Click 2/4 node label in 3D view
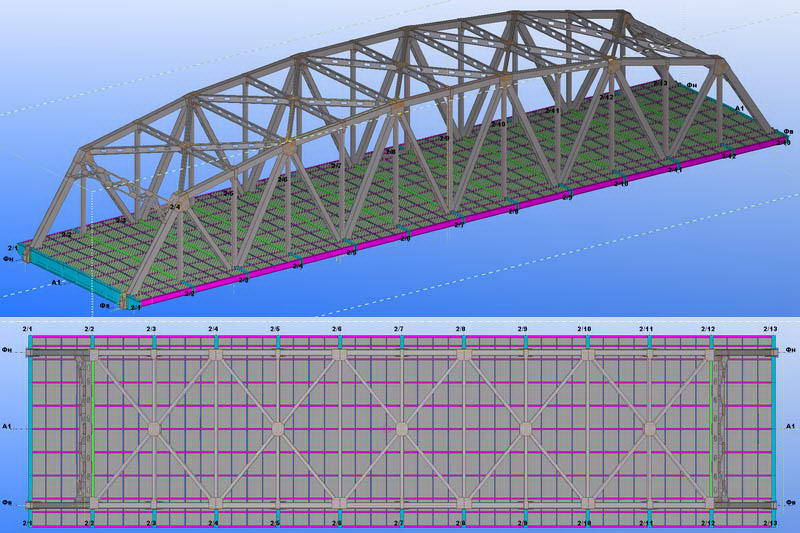 [175, 207]
